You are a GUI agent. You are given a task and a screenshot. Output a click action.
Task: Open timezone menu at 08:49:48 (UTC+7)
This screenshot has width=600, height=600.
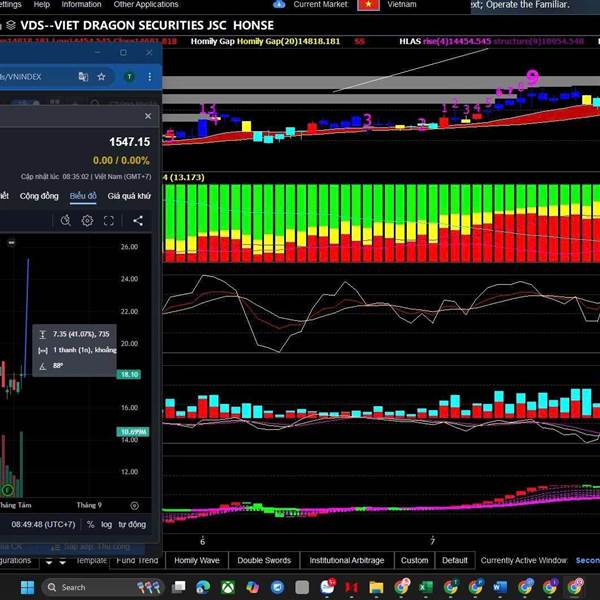(43, 524)
